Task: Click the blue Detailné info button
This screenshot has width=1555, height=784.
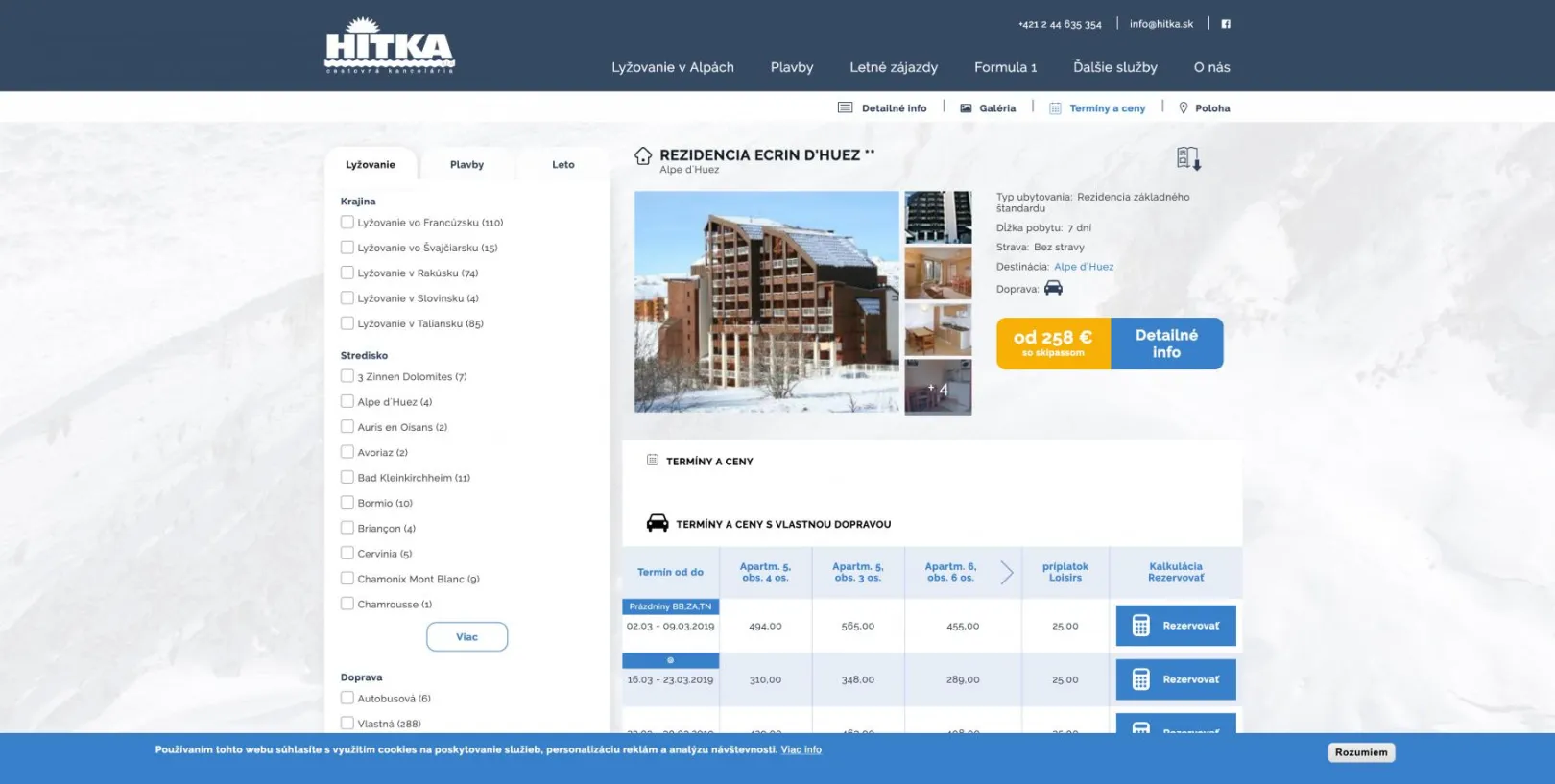Action: point(1167,344)
